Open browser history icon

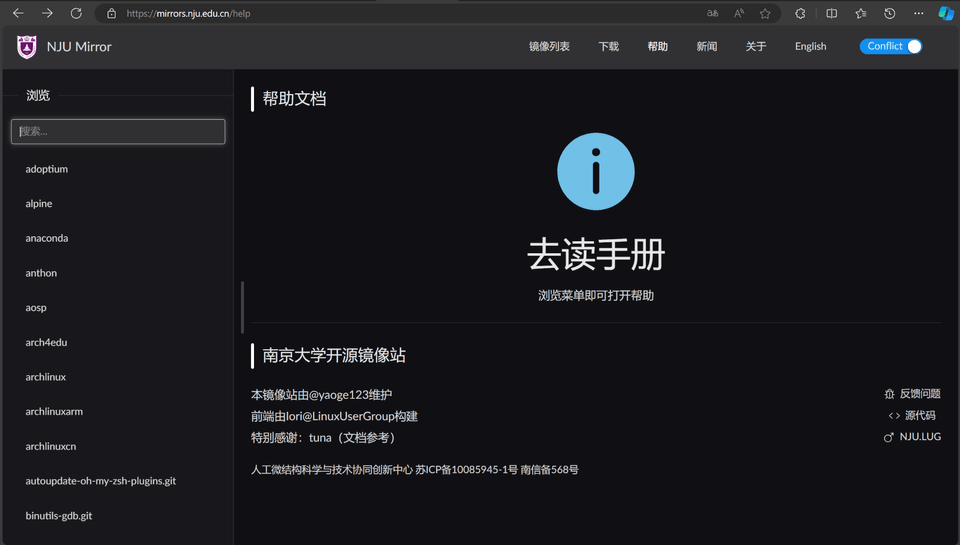click(890, 14)
